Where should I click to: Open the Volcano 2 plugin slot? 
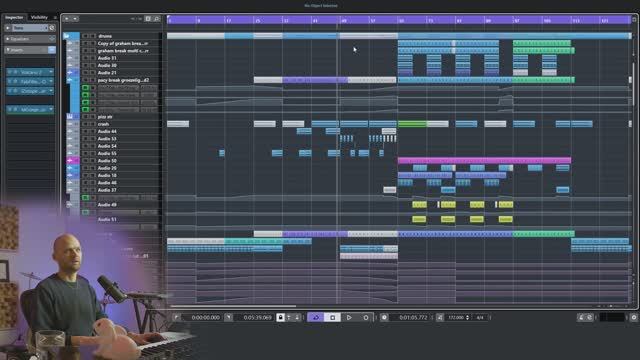pyautogui.click(x=31, y=72)
